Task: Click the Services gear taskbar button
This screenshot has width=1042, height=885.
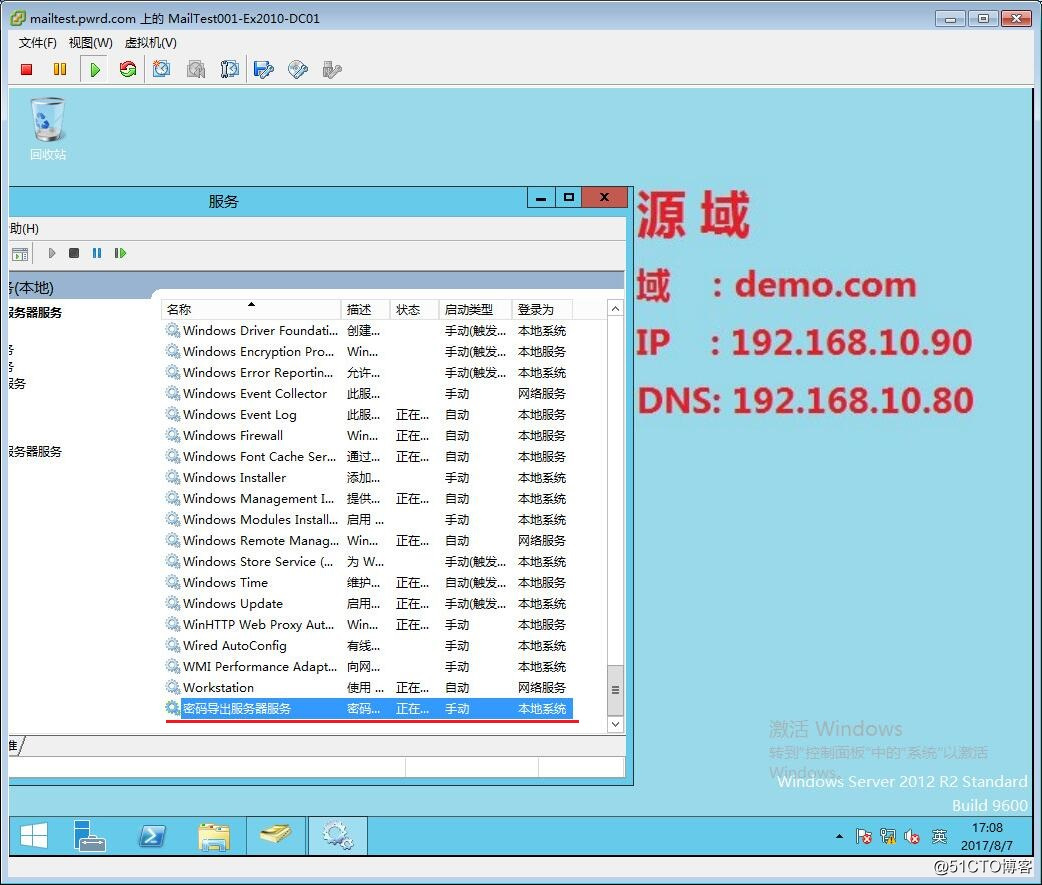Action: pyautogui.click(x=338, y=836)
